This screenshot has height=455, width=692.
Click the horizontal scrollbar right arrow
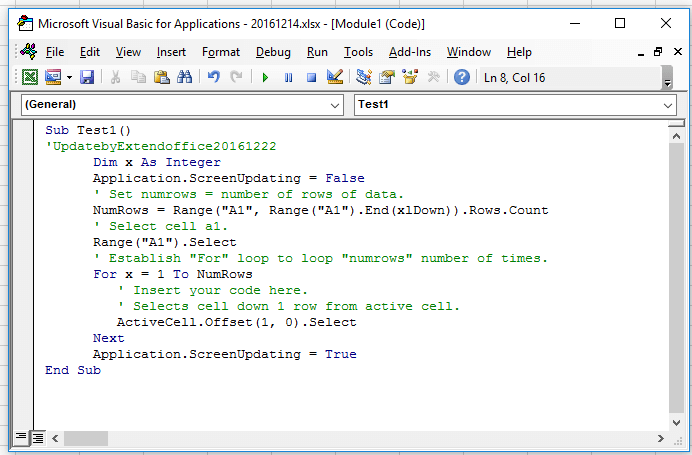662,438
